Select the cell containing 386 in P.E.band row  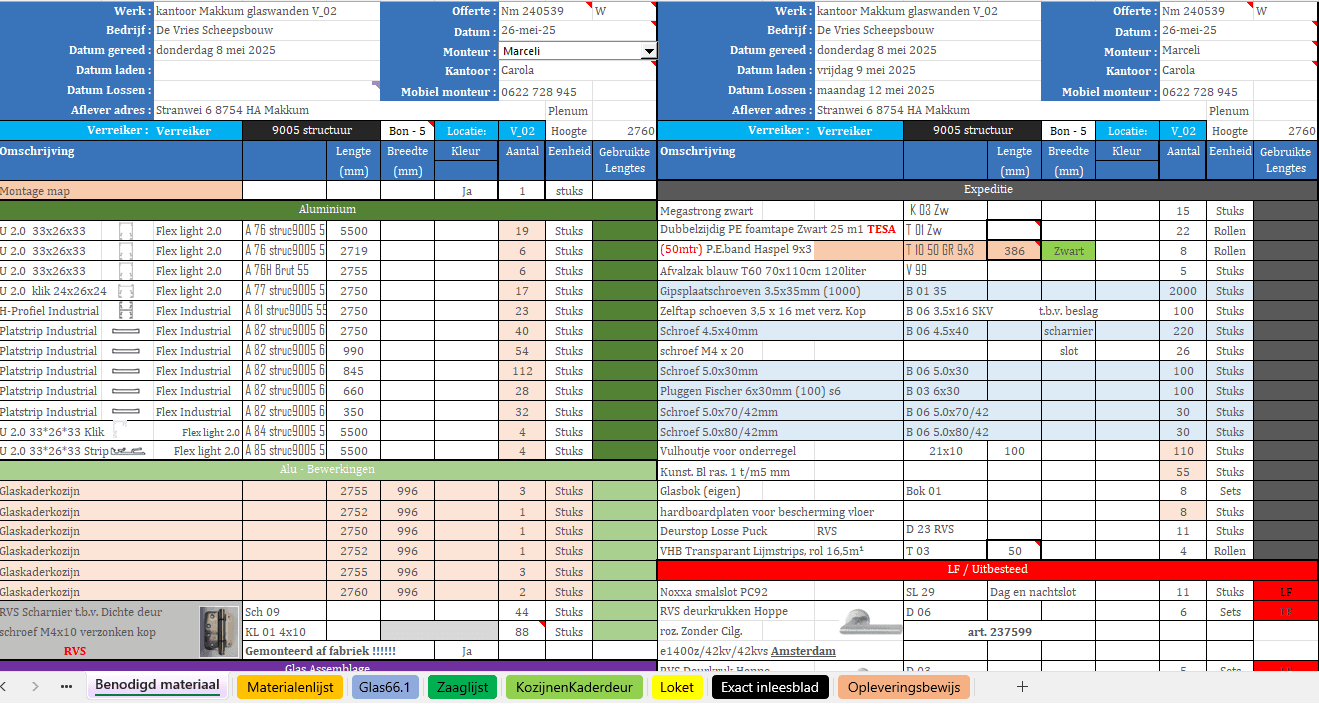pos(1014,251)
